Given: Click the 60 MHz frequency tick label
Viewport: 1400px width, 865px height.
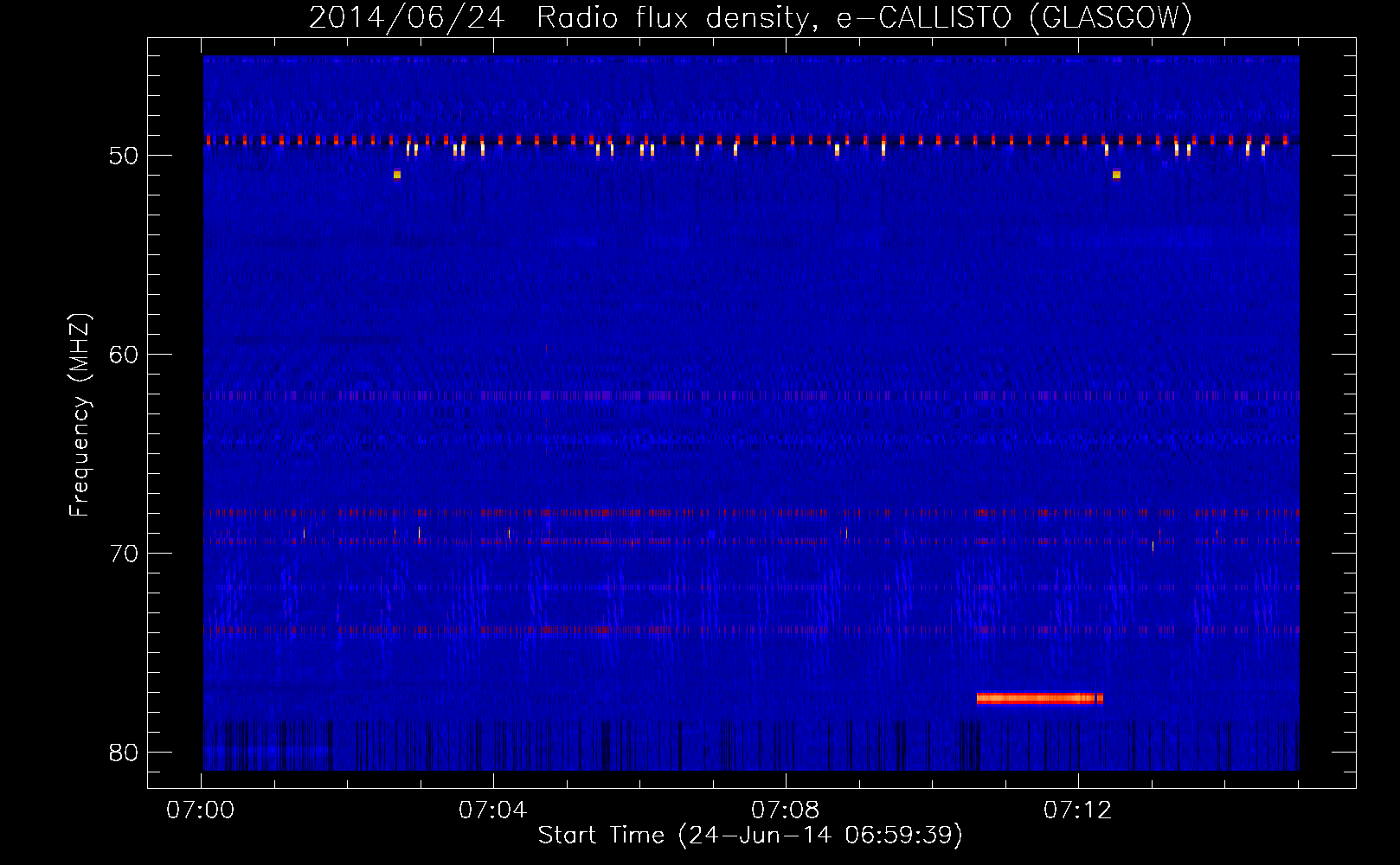Looking at the screenshot, I should (124, 355).
